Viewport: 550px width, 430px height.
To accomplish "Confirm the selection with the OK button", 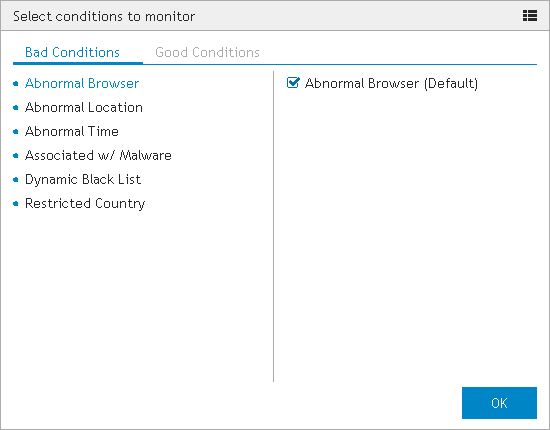I will tap(499, 403).
